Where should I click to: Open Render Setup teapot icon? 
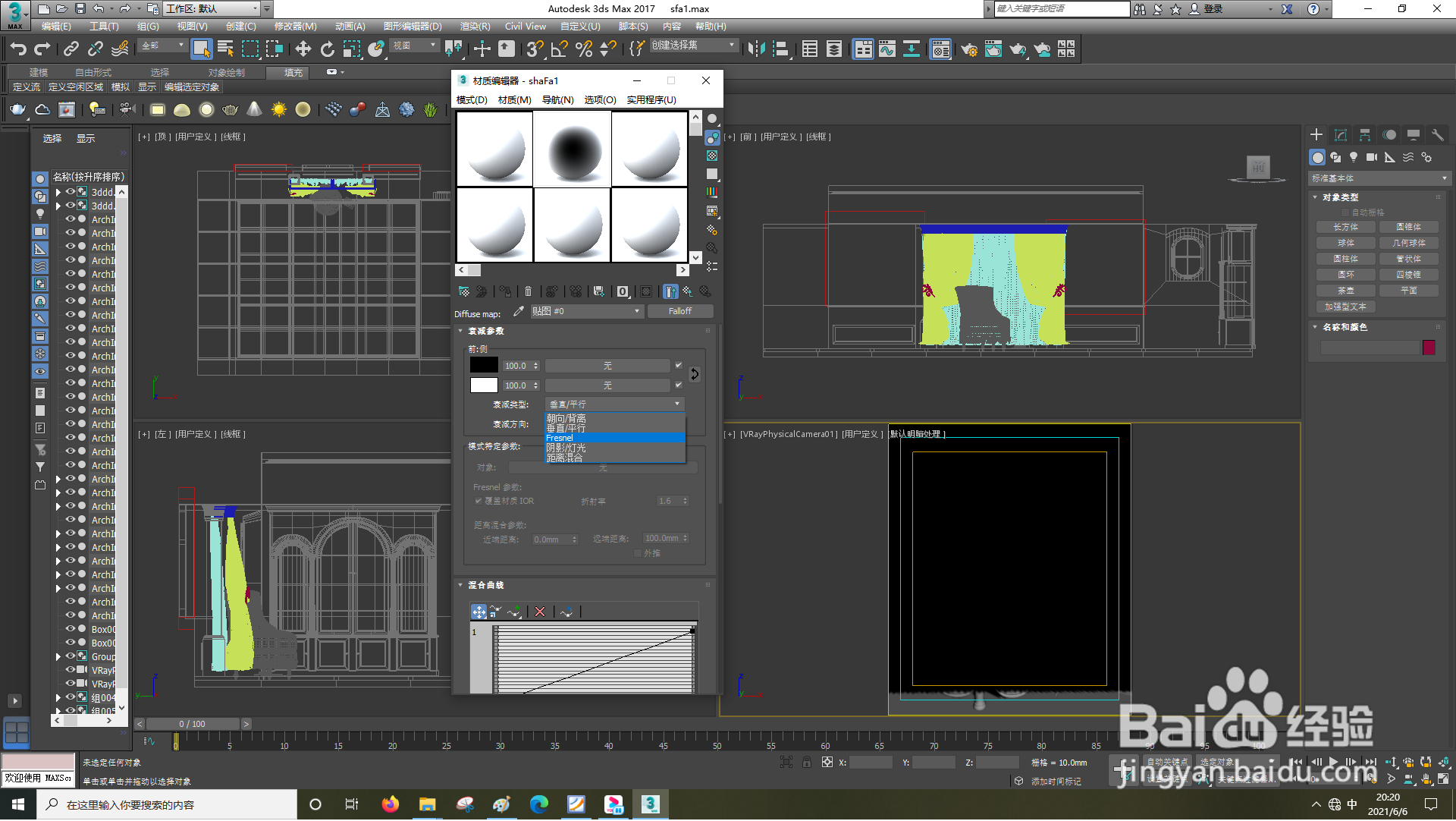pos(969,50)
